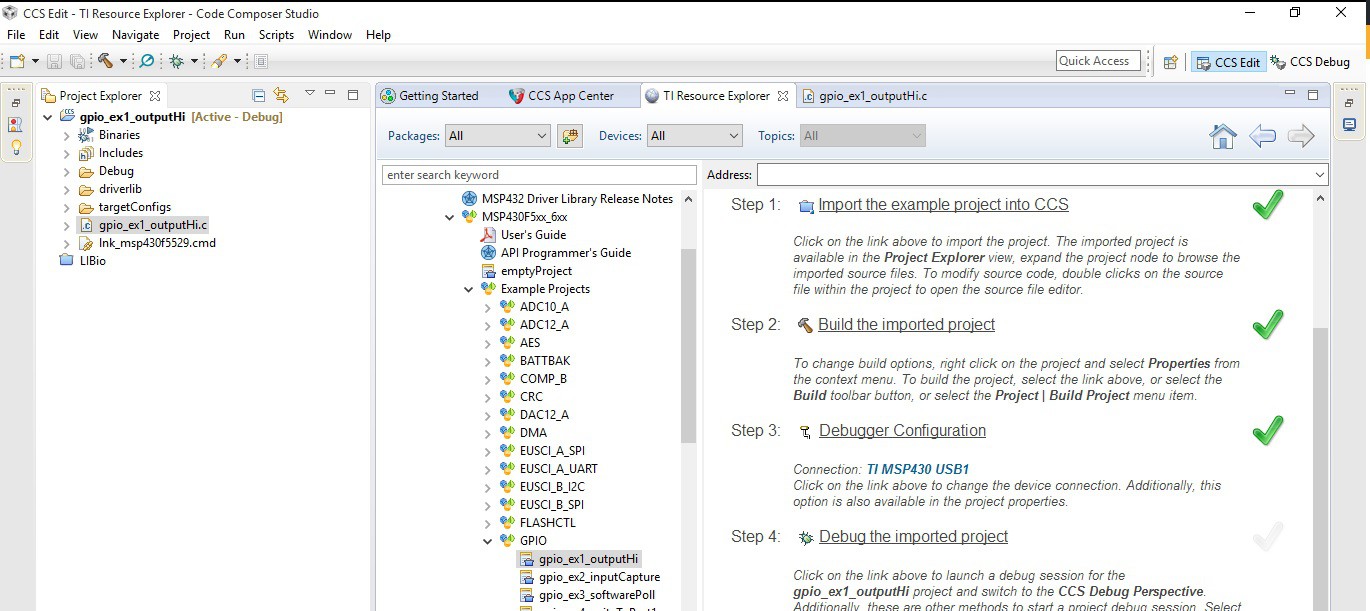Open the Address combo box dropdown arrow
1370x611 pixels.
tap(1318, 175)
